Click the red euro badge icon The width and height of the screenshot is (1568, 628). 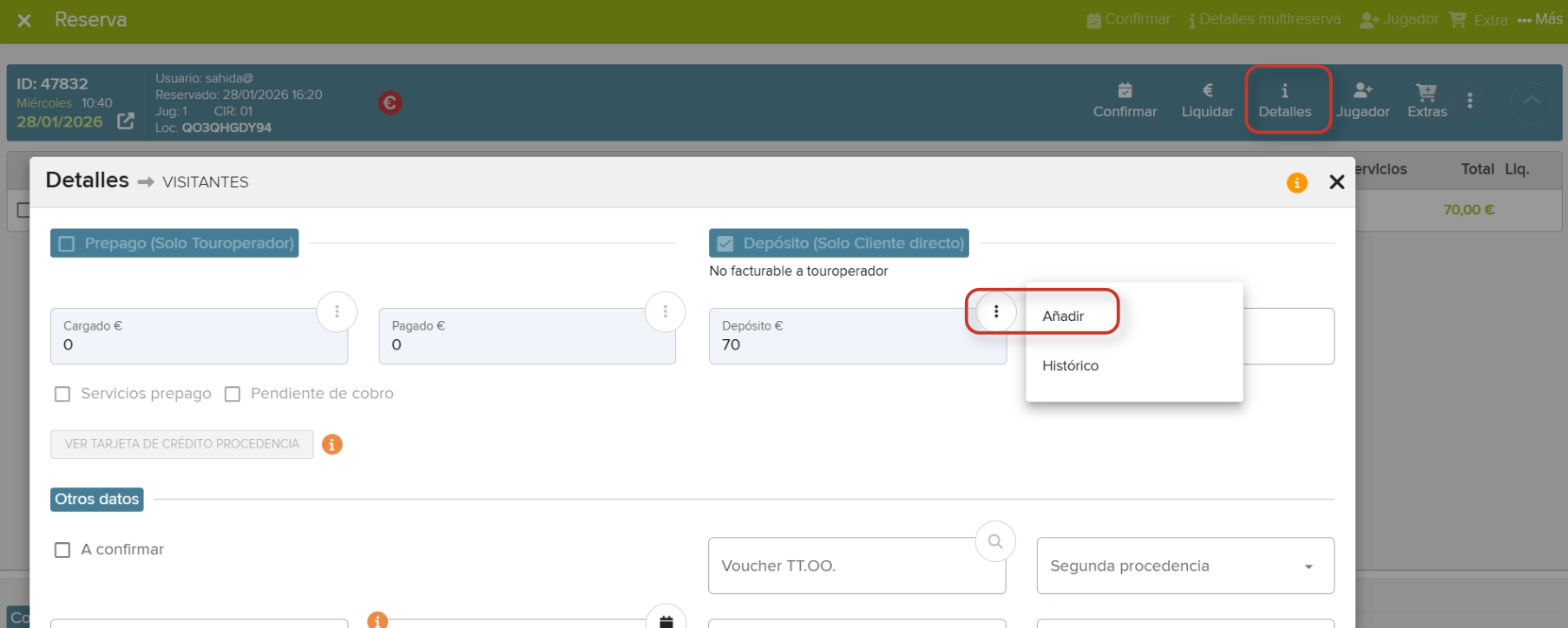click(390, 103)
